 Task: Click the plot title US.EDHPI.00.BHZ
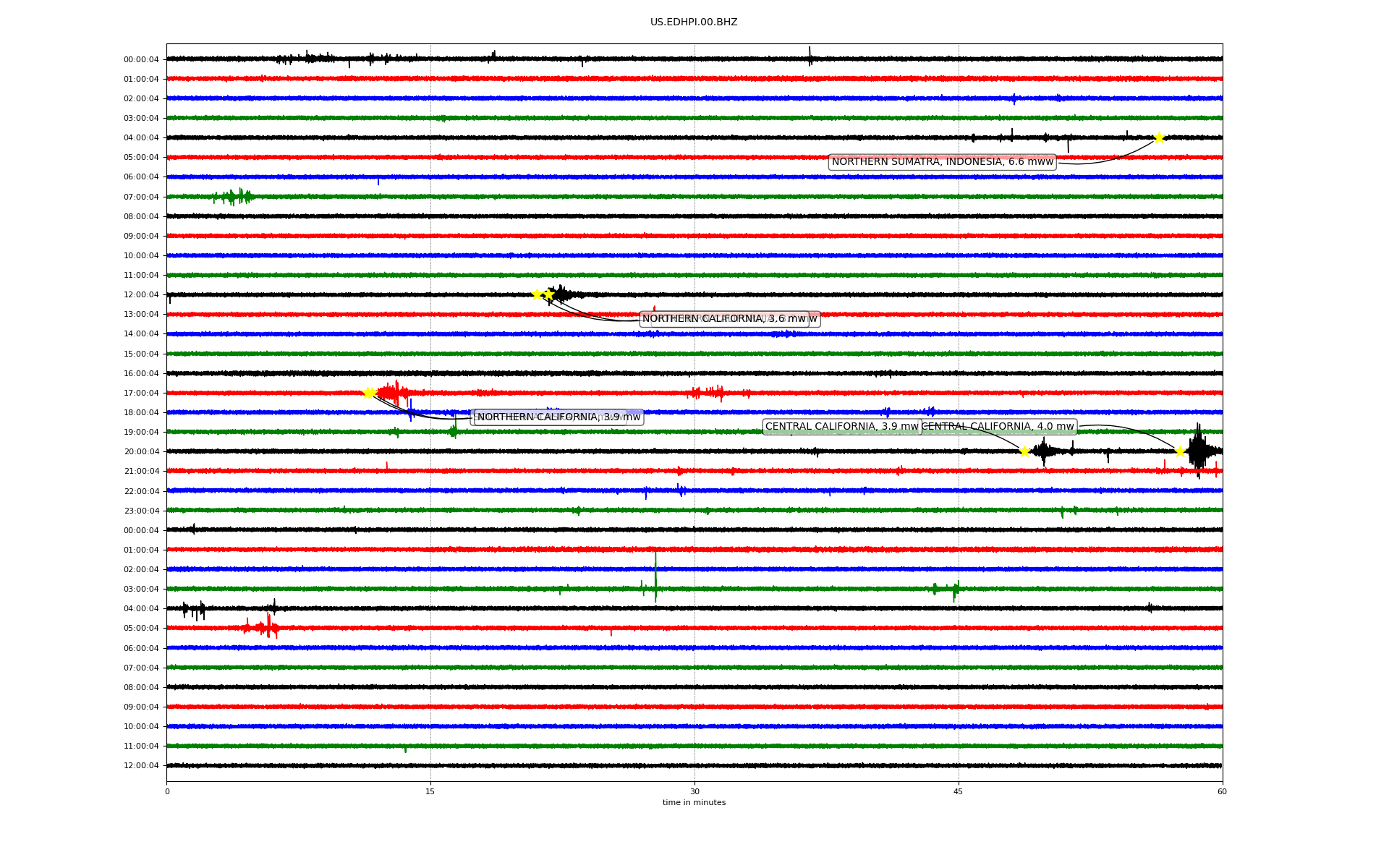pos(694,22)
